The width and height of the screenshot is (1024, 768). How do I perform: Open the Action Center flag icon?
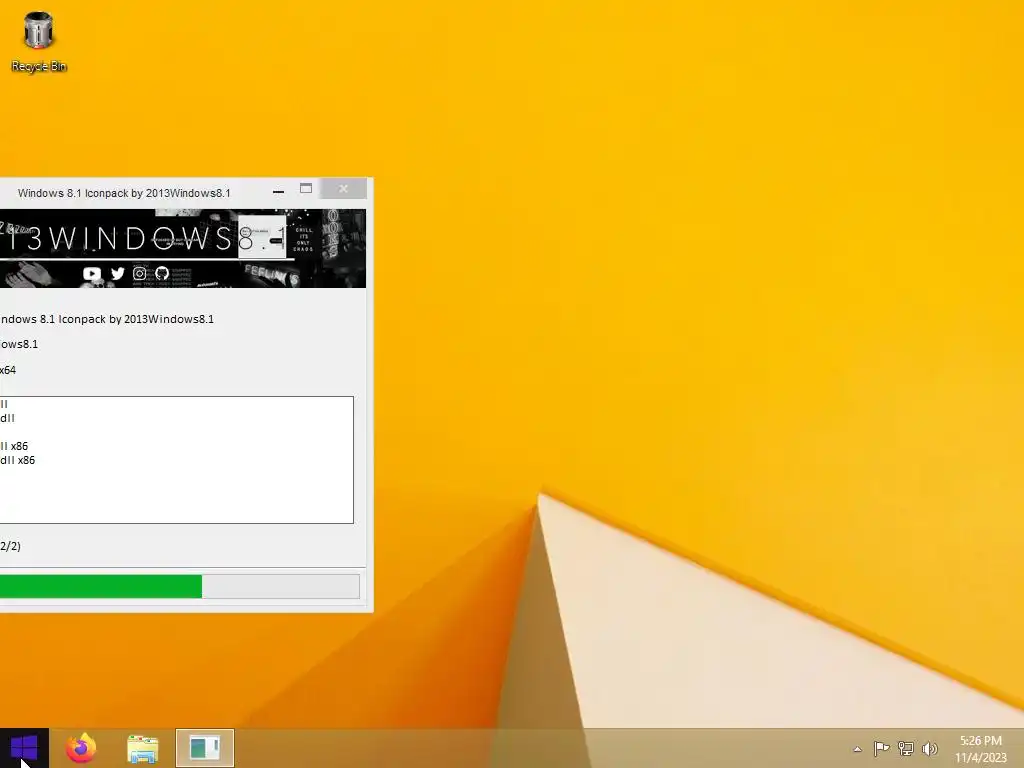(x=881, y=748)
